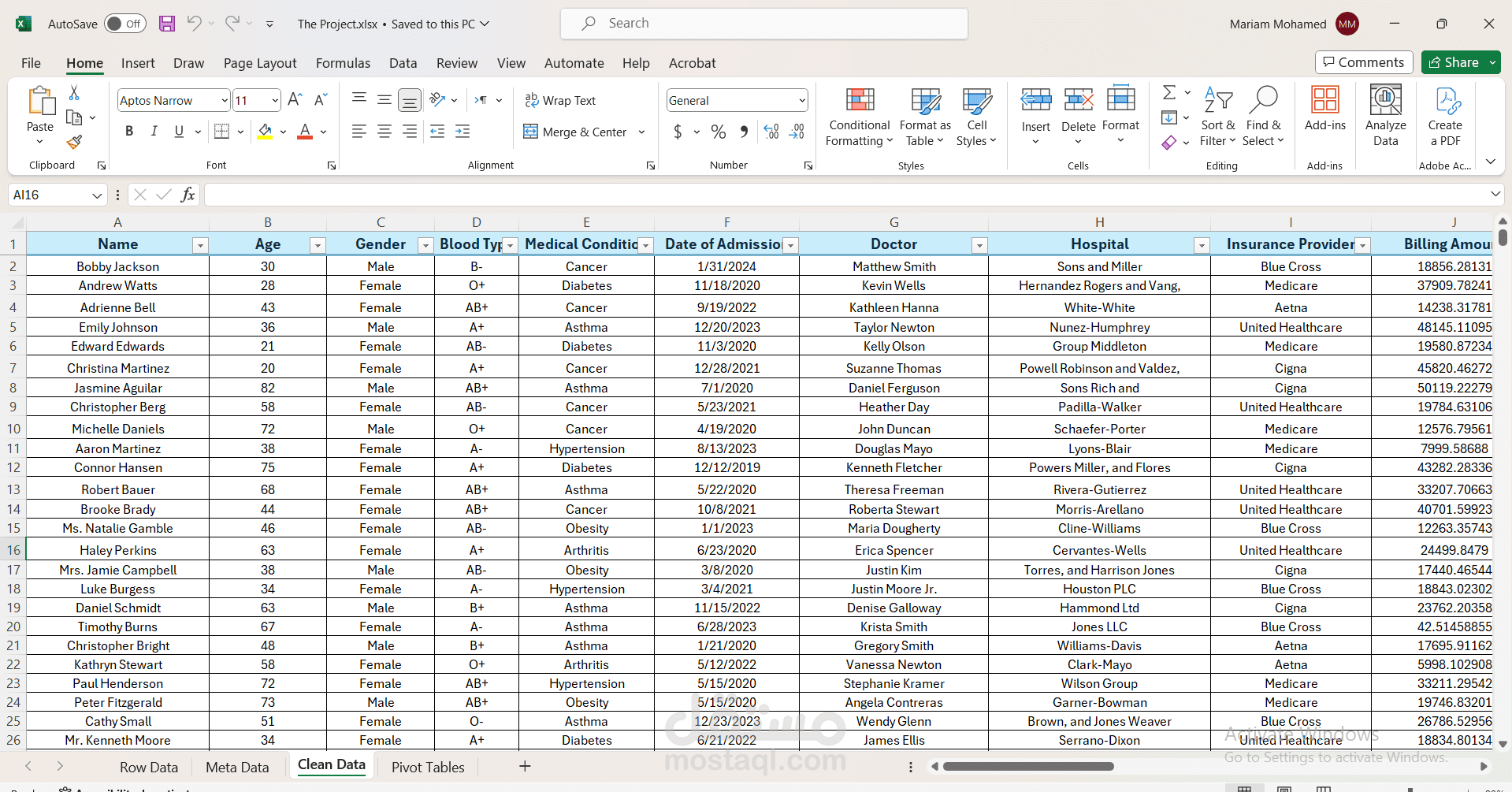Click the Copy icon in Clipboard group
This screenshot has height=792, width=1512.
[x=74, y=117]
